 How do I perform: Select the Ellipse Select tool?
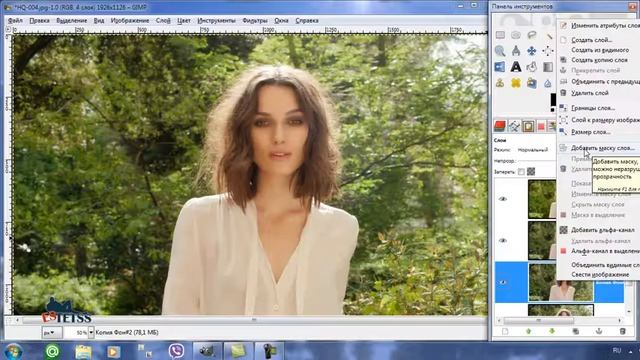[x=516, y=36]
